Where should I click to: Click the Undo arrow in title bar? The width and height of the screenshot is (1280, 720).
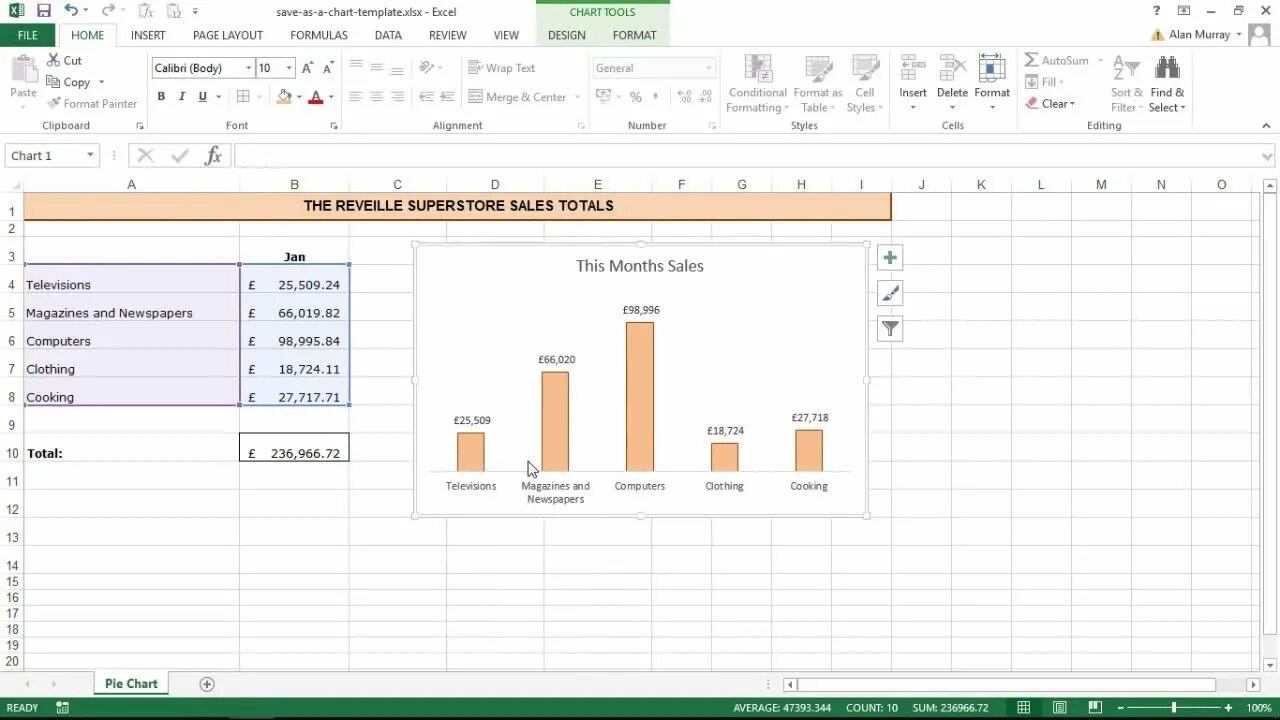click(70, 11)
